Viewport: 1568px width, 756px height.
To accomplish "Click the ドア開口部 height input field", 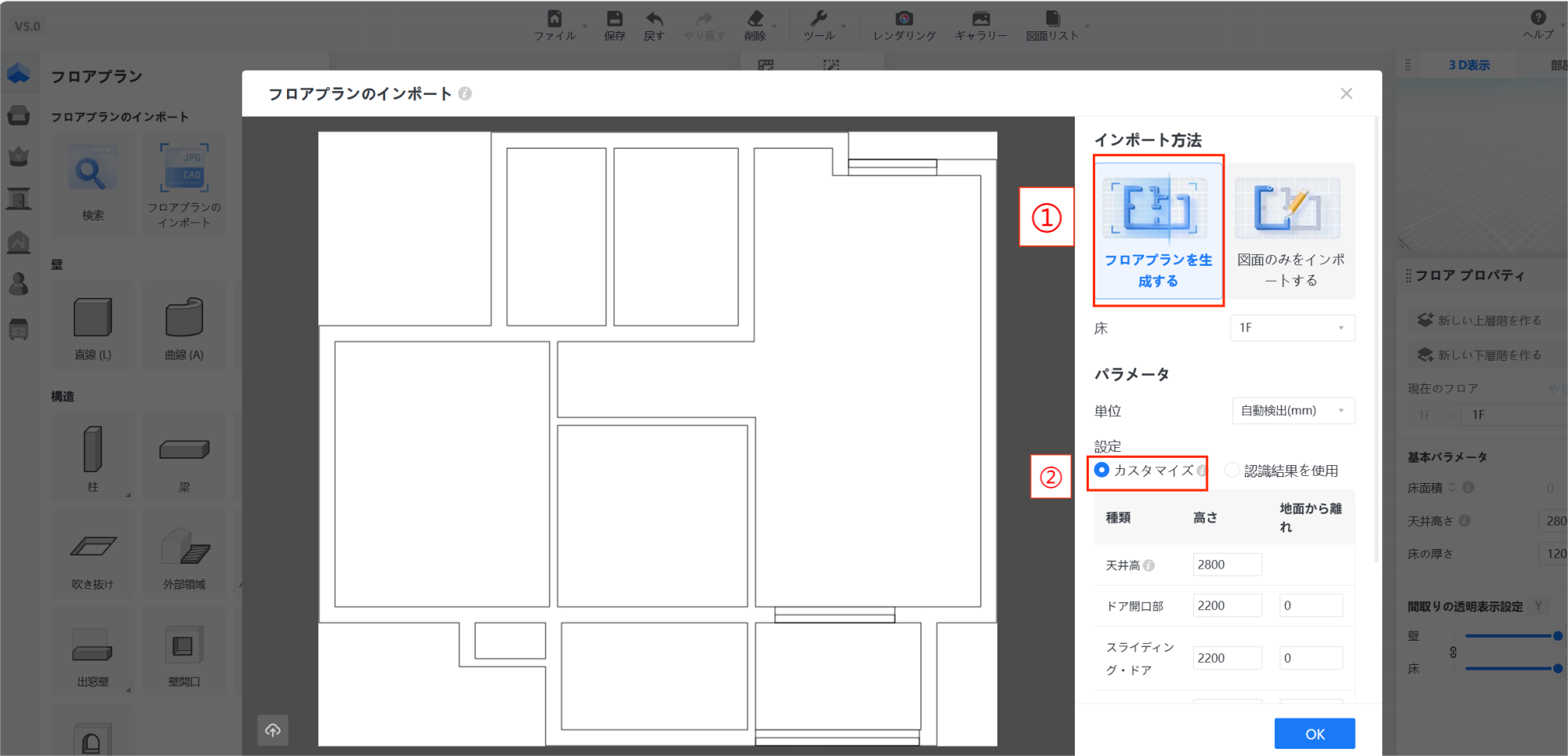I will 1227,605.
